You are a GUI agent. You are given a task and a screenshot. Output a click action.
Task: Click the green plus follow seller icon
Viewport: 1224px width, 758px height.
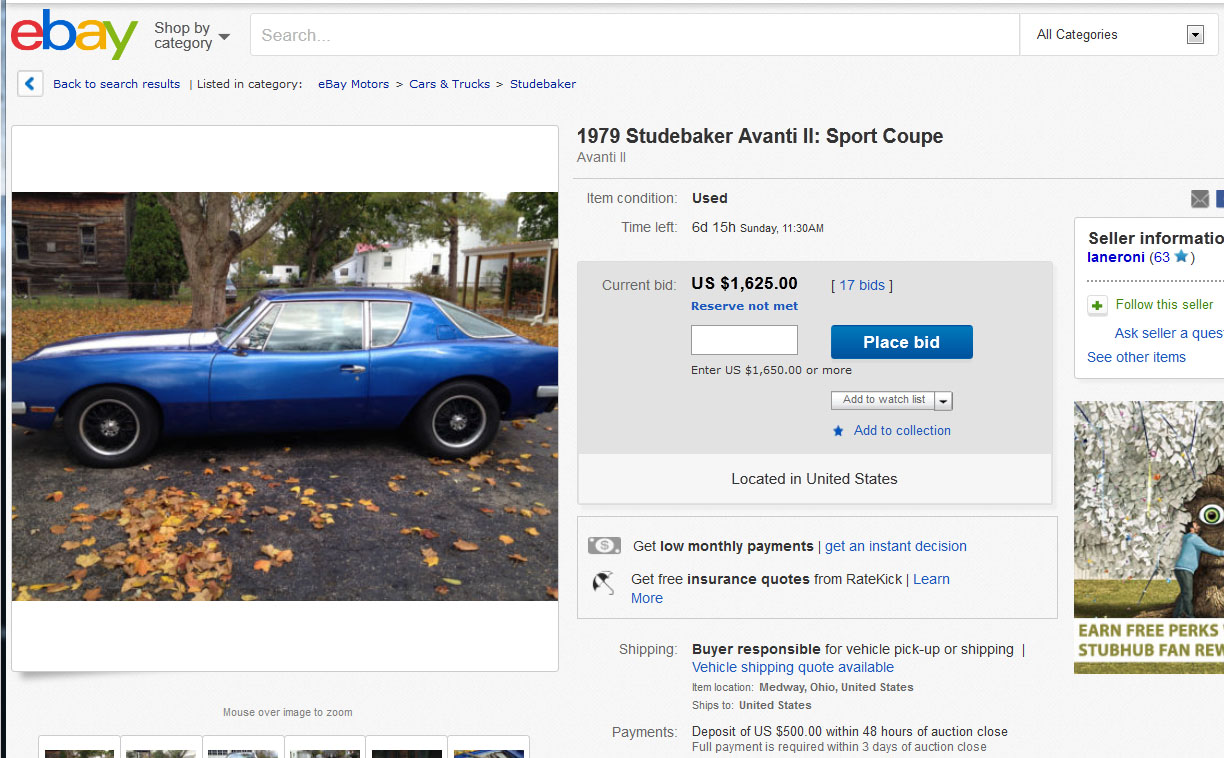[1098, 305]
